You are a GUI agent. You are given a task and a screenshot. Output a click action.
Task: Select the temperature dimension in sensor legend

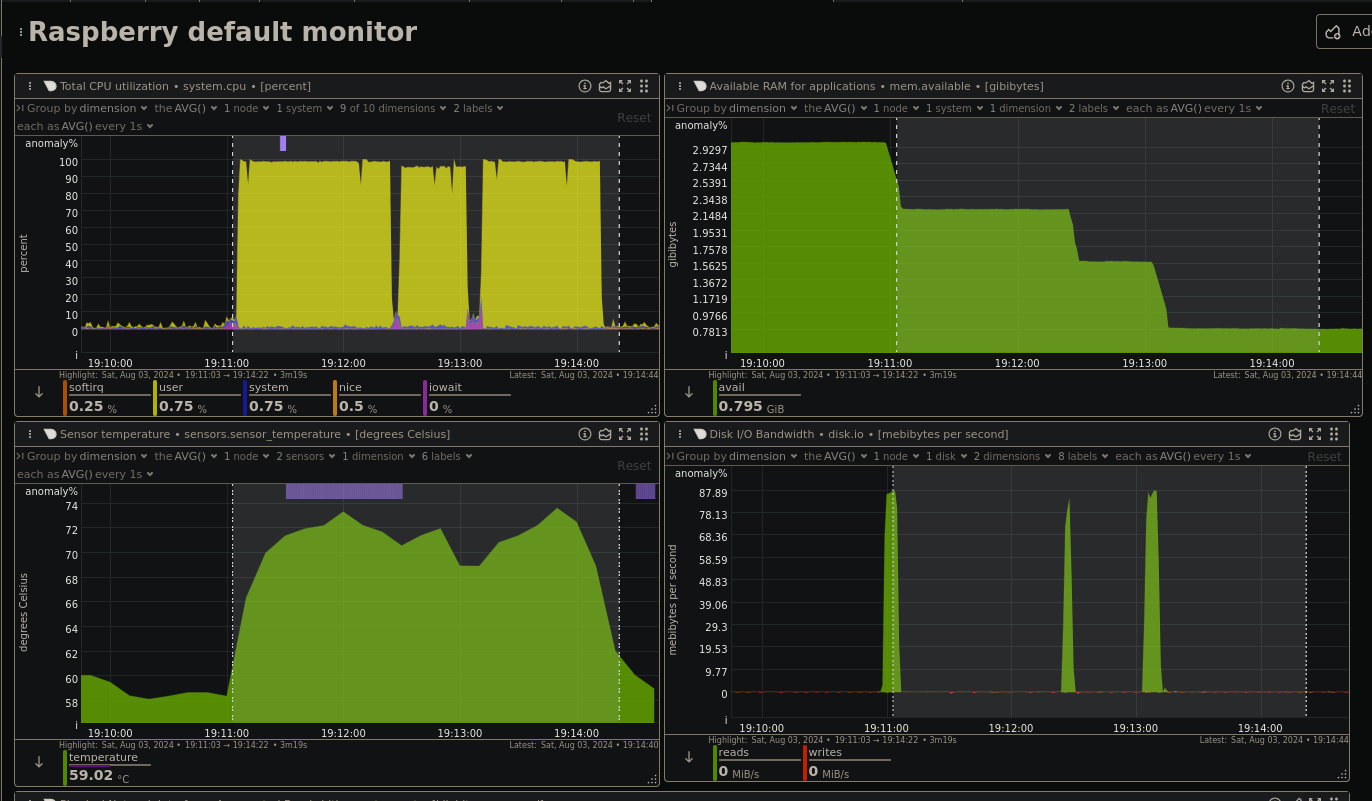click(x=106, y=767)
